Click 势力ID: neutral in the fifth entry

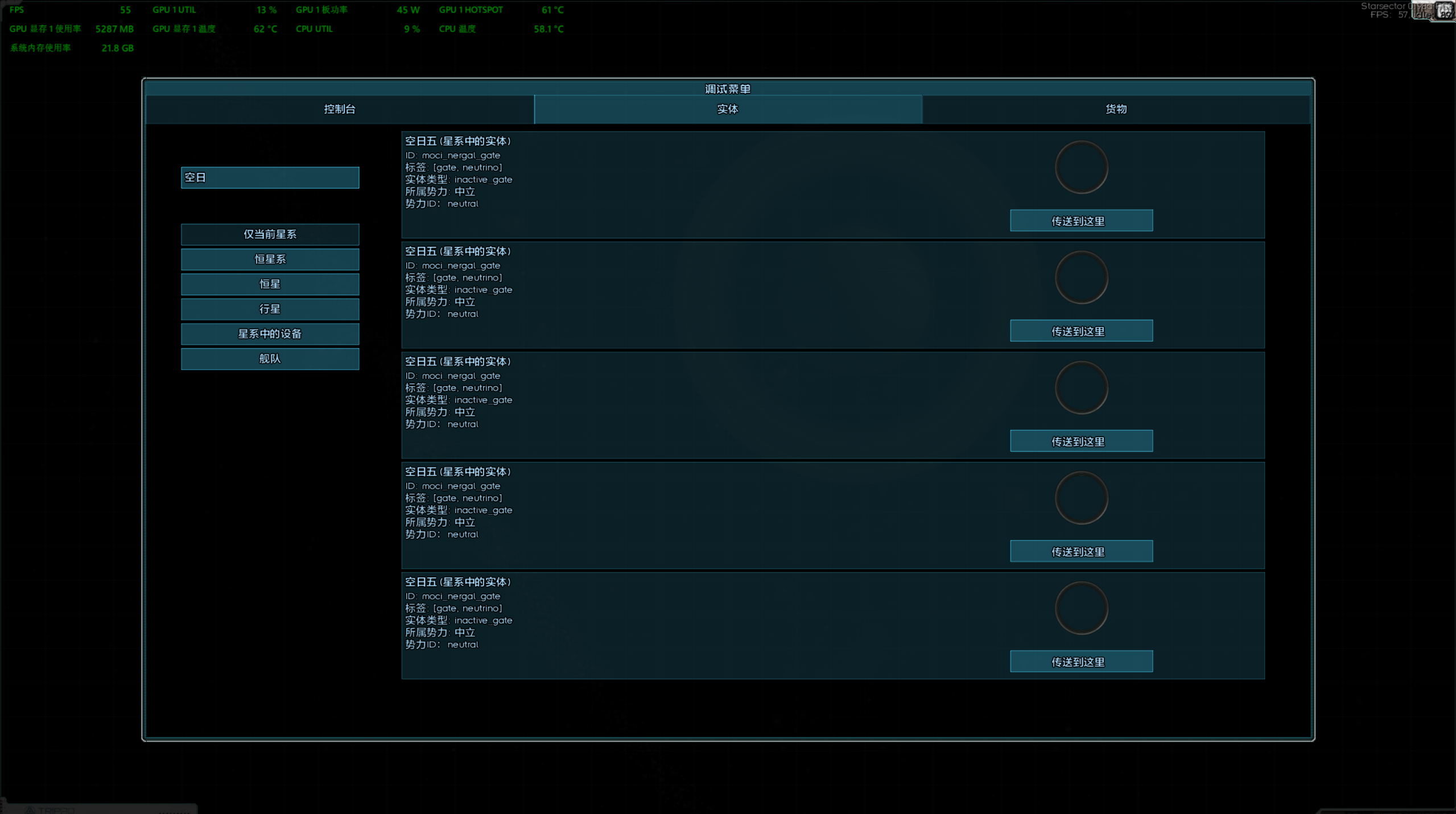tap(442, 644)
